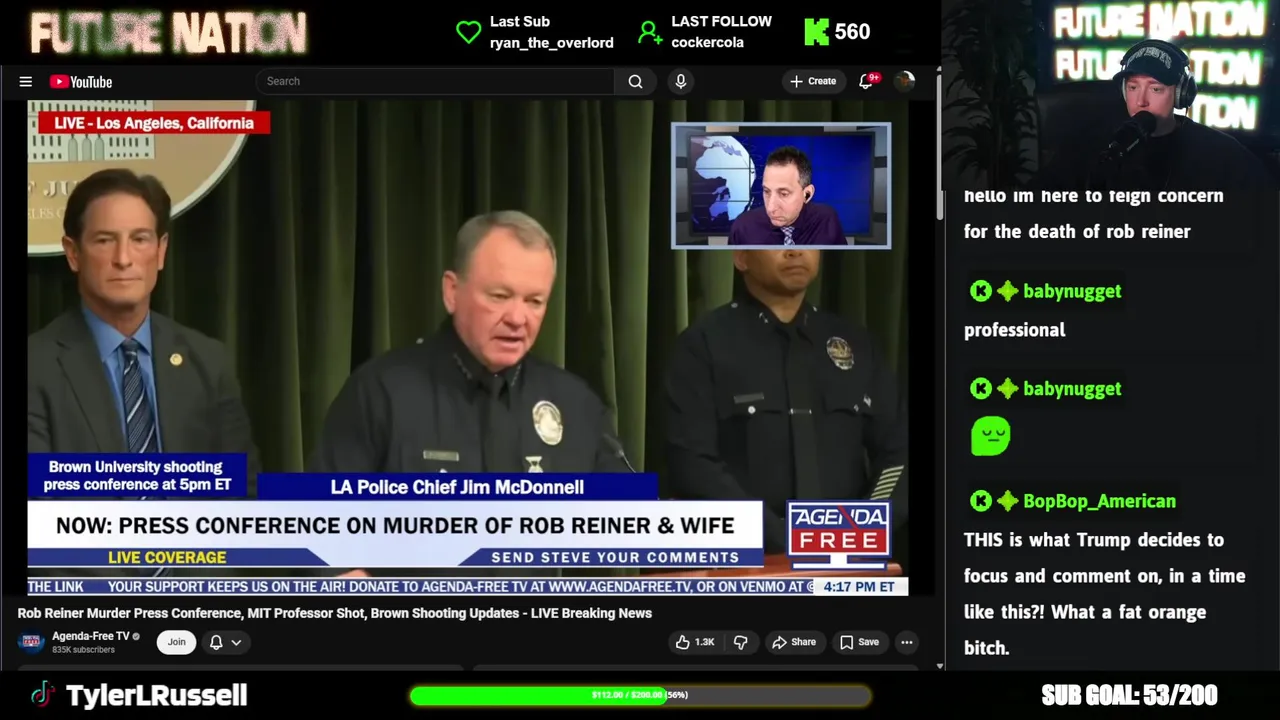Click the Last Follow person icon

(650, 32)
